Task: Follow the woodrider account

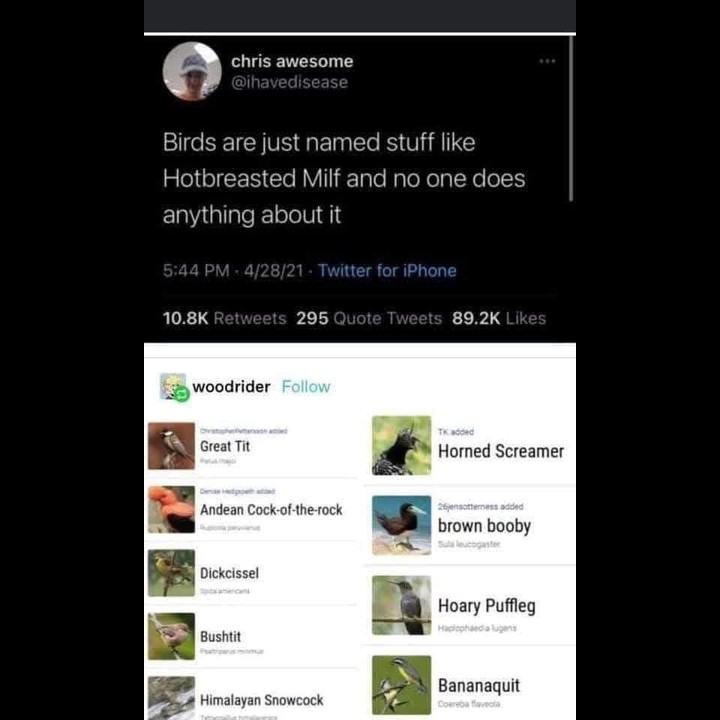Action: click(x=306, y=387)
